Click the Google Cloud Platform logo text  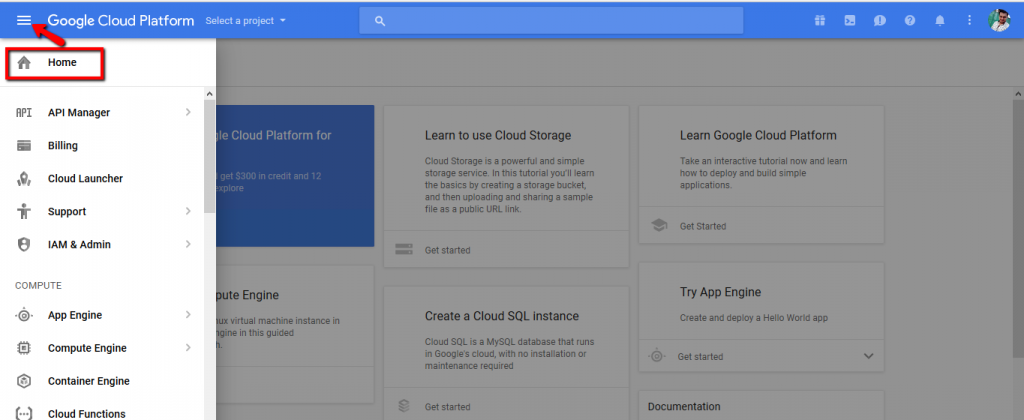coord(121,21)
